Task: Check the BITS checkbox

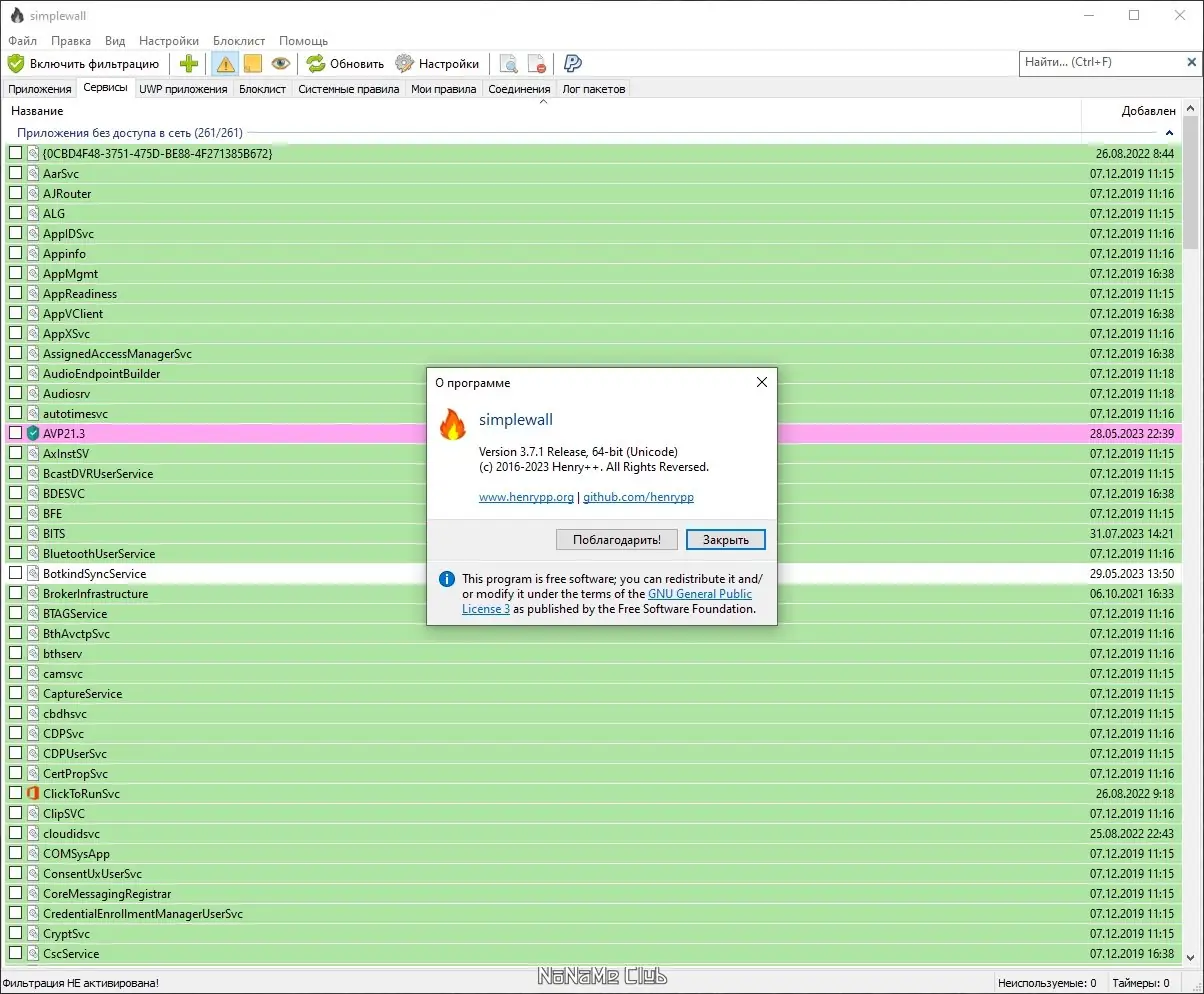Action: pos(15,533)
